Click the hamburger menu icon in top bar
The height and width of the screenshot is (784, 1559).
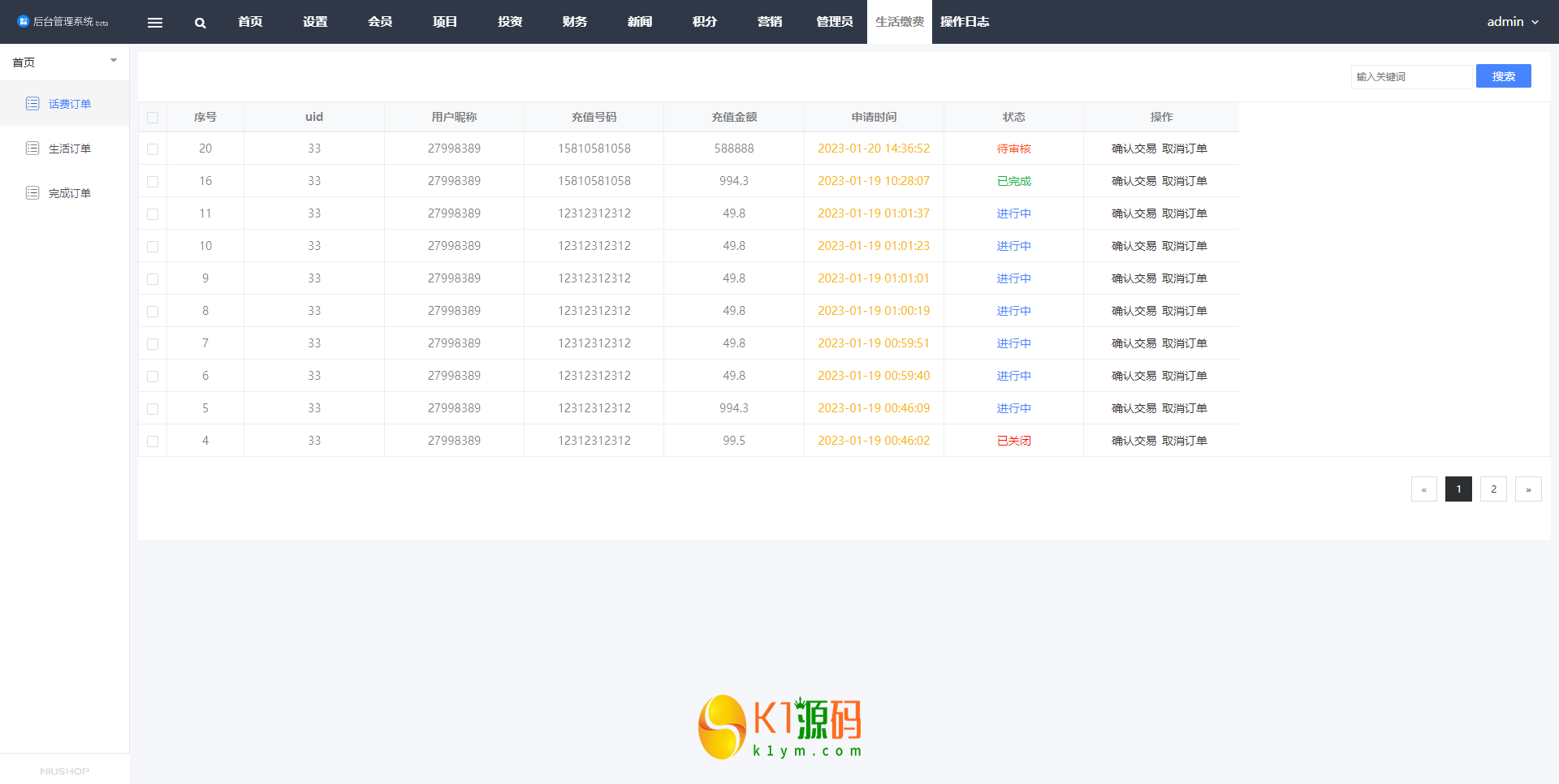[154, 23]
